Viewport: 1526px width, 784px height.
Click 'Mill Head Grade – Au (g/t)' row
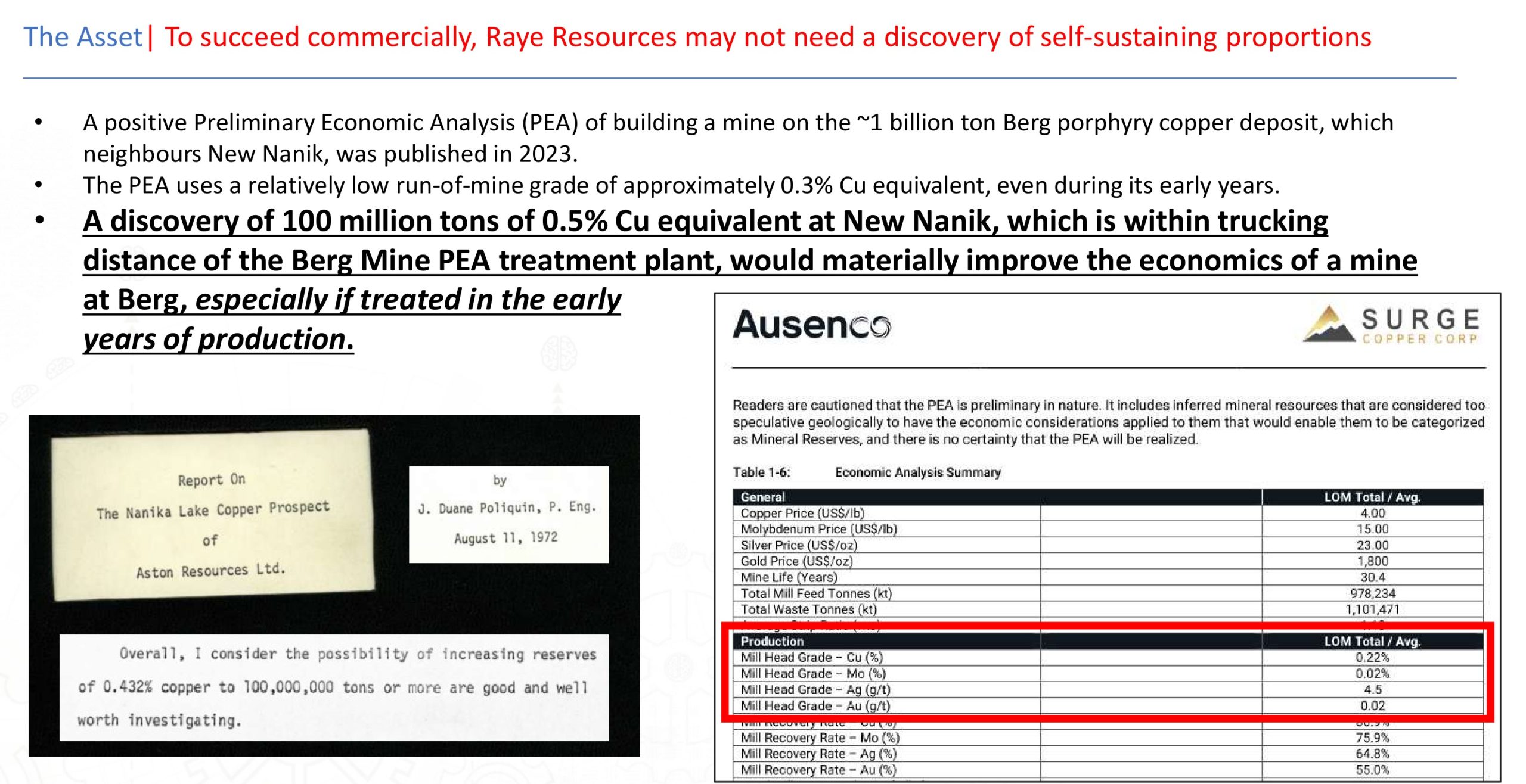coord(1108,706)
